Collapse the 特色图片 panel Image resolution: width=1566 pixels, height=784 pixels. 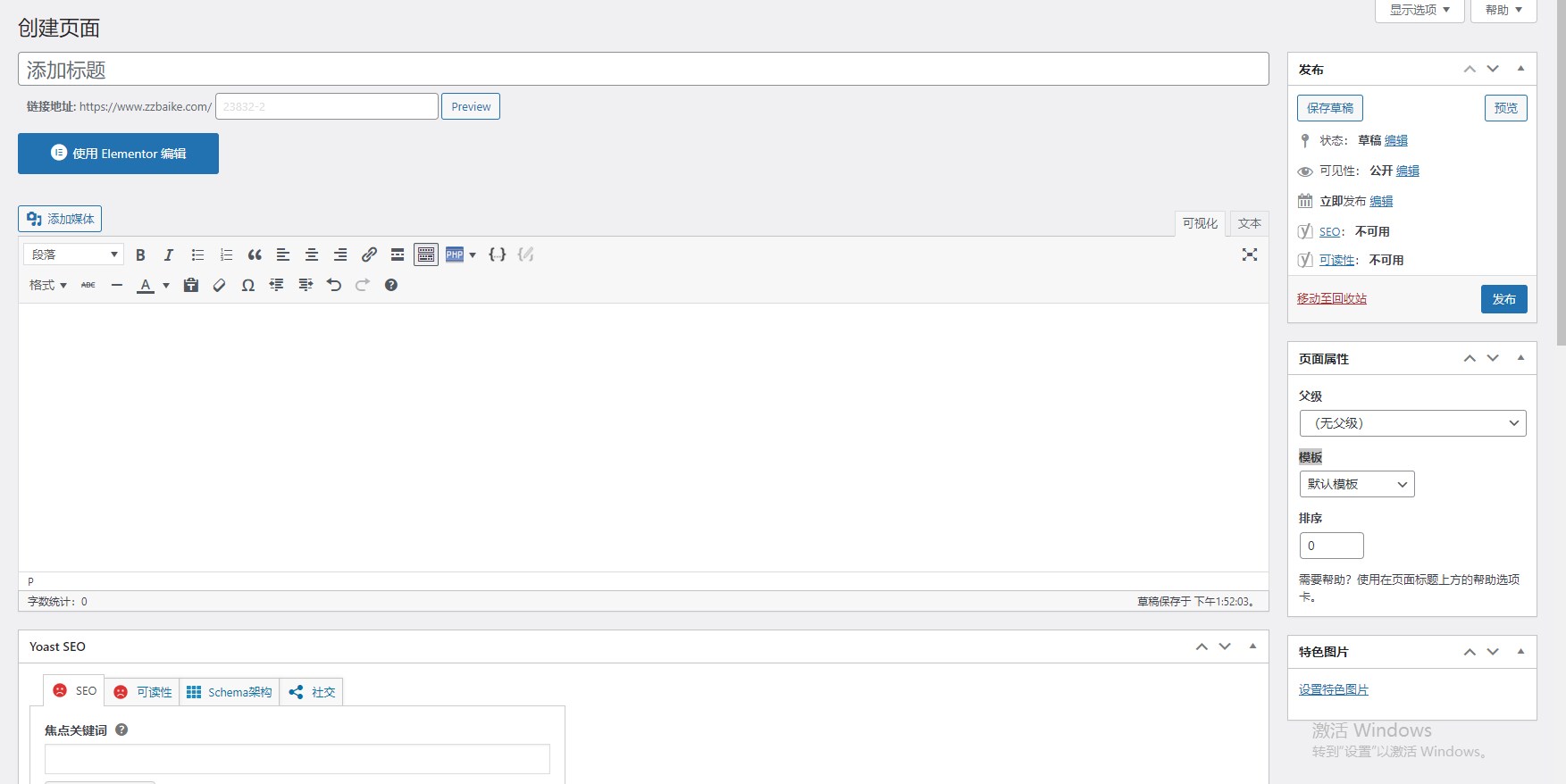pos(1520,651)
